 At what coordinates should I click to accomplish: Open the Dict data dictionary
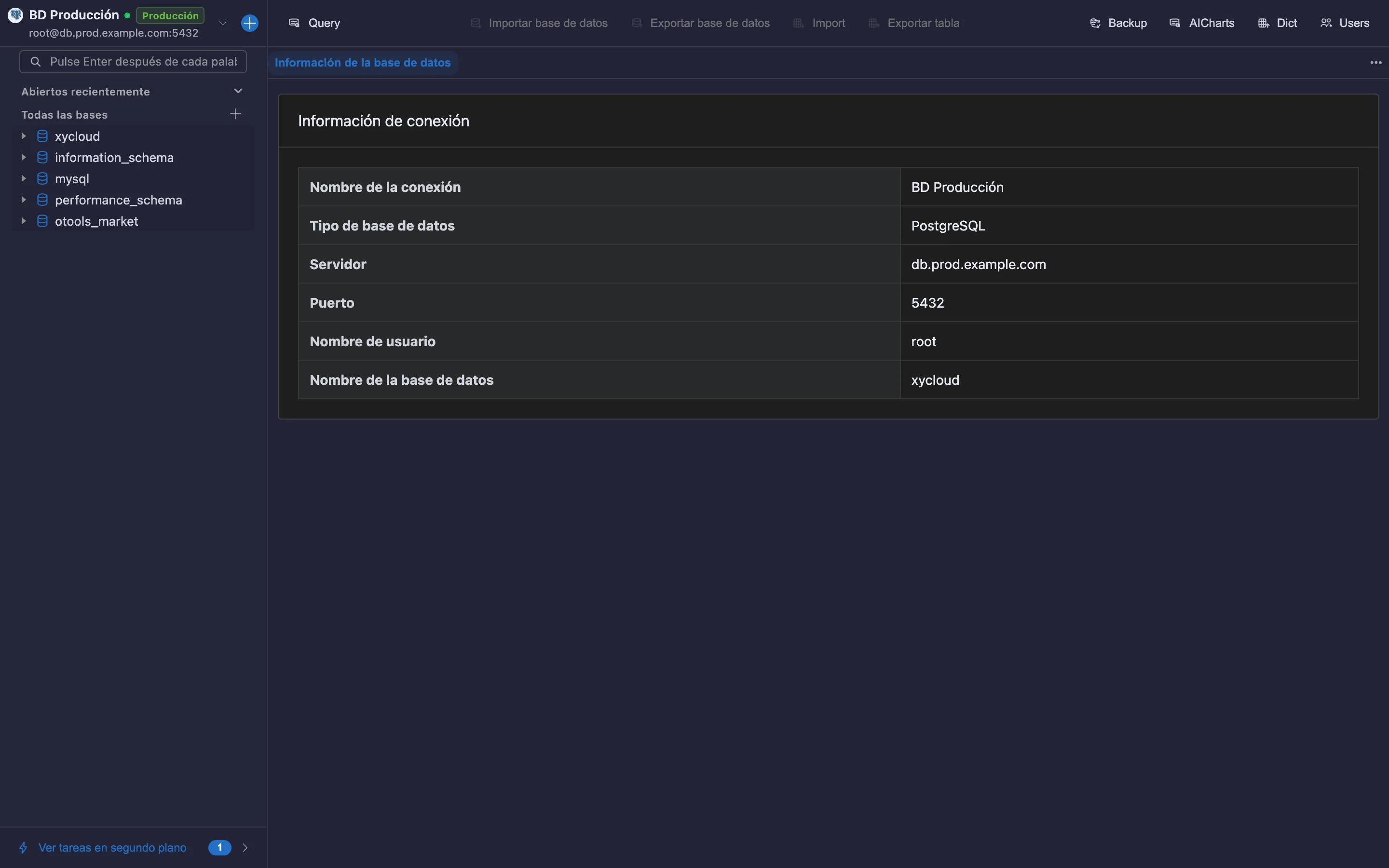coord(1278,23)
